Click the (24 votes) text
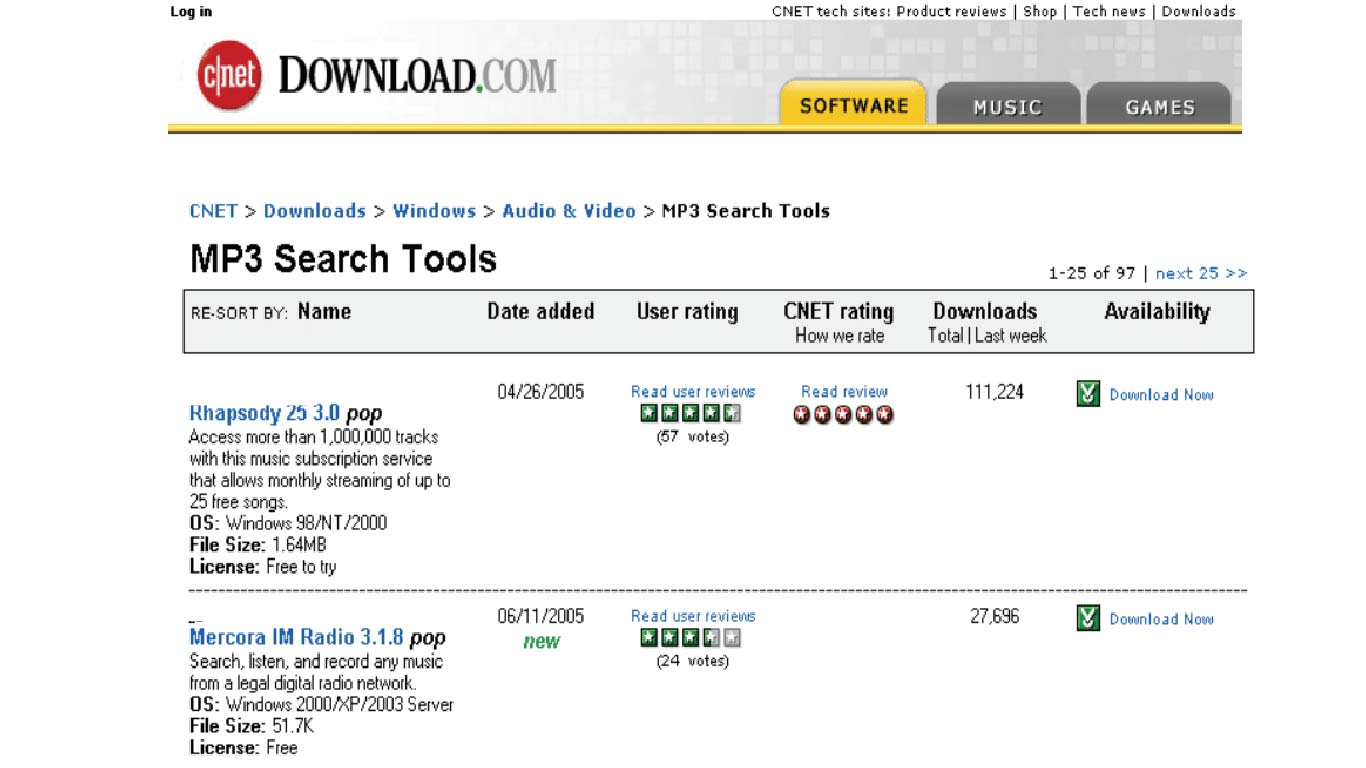 pos(692,661)
